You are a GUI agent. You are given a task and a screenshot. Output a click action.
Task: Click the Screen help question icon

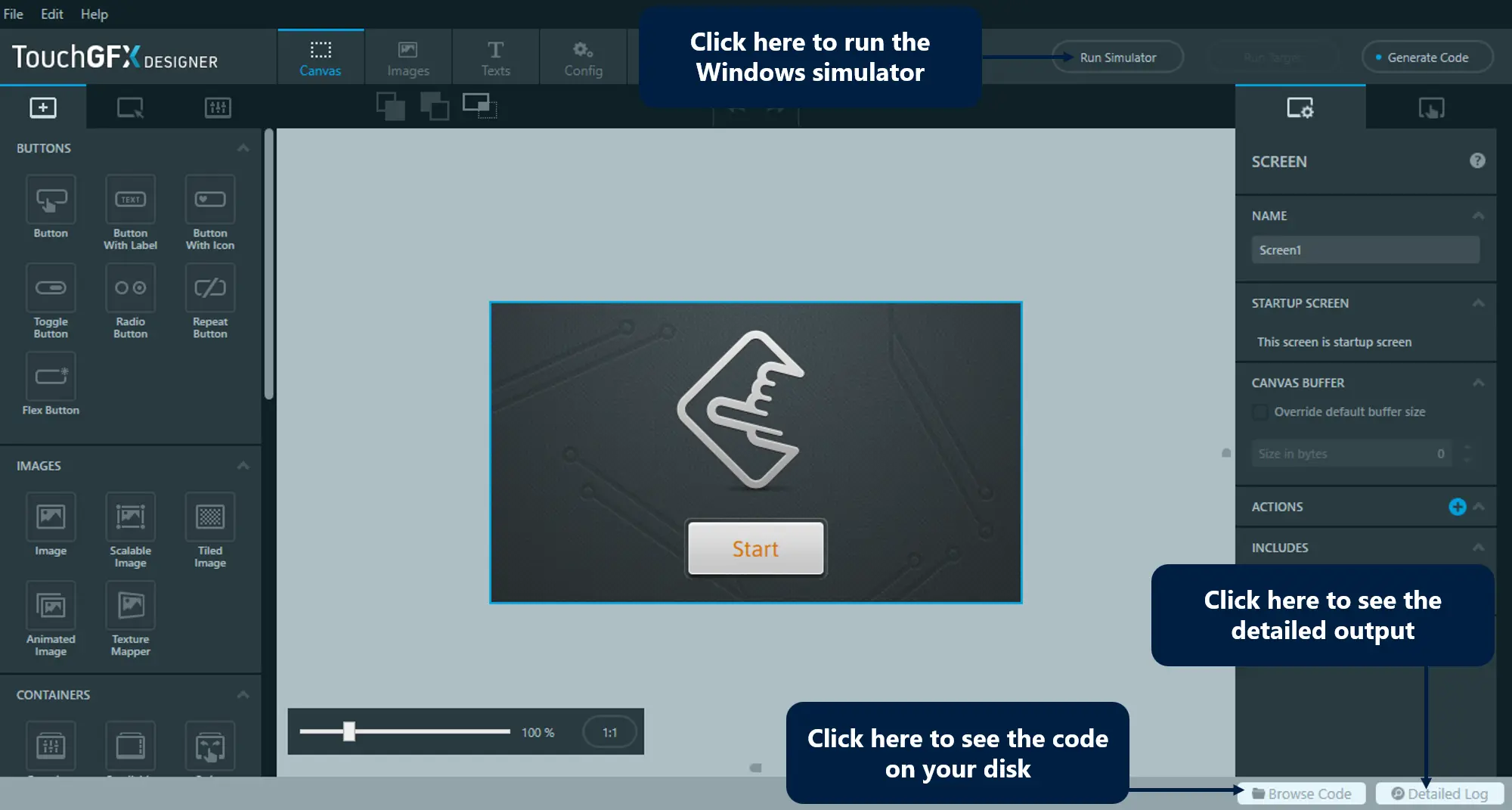1477,160
